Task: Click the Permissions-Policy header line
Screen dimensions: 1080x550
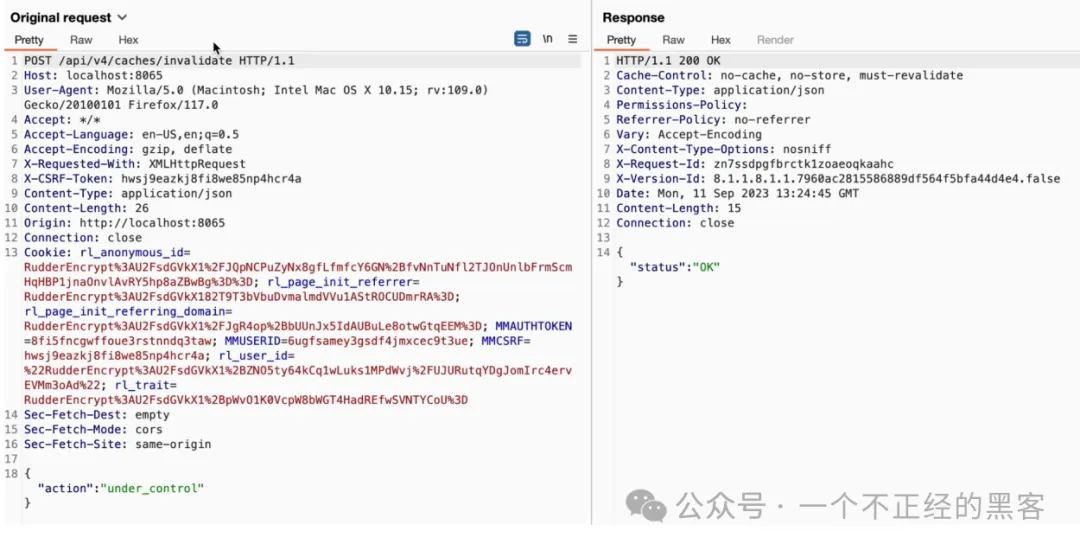Action: pyautogui.click(x=681, y=105)
